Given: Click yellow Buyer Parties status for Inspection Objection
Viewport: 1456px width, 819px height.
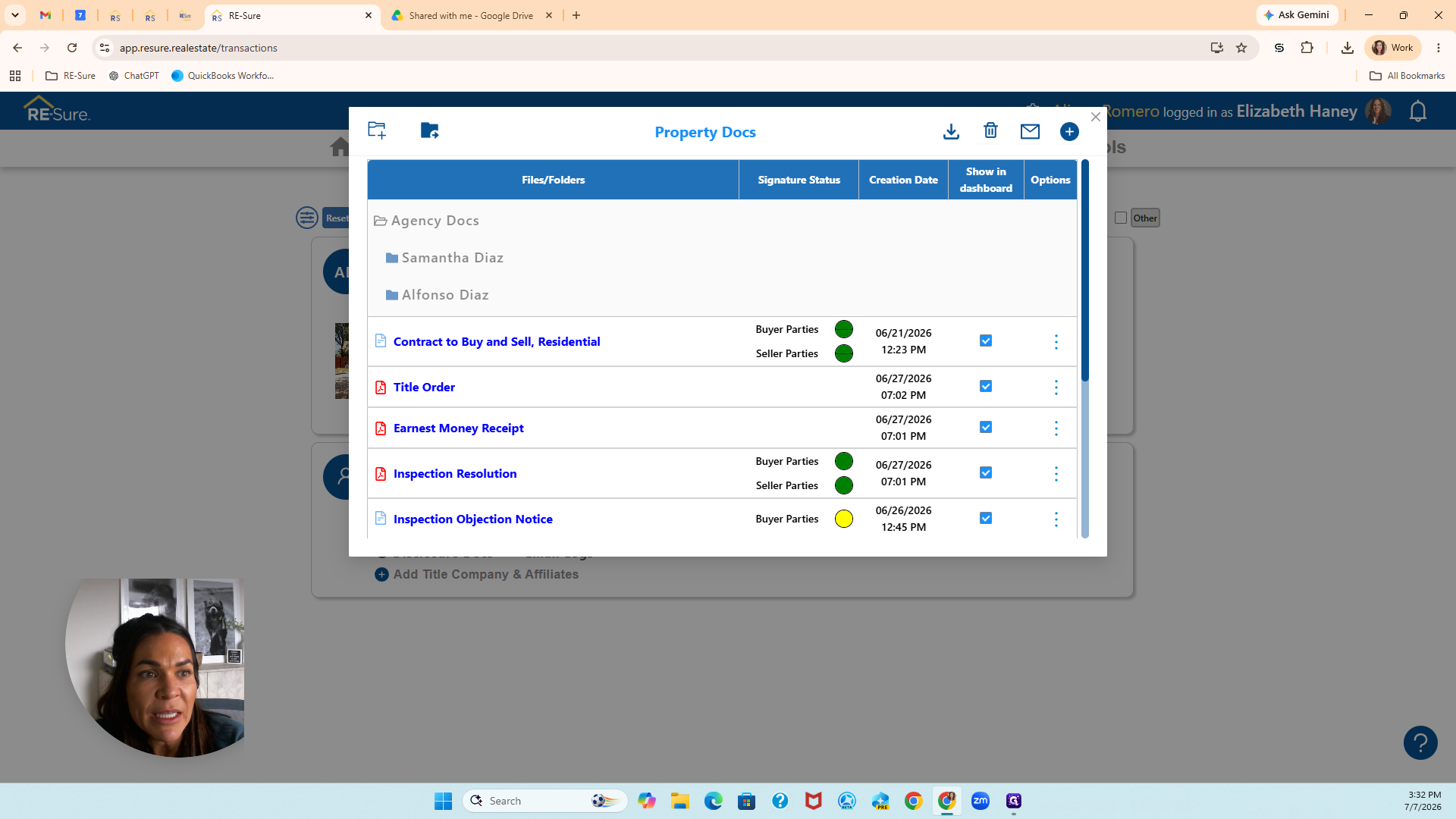Looking at the screenshot, I should click(x=844, y=519).
